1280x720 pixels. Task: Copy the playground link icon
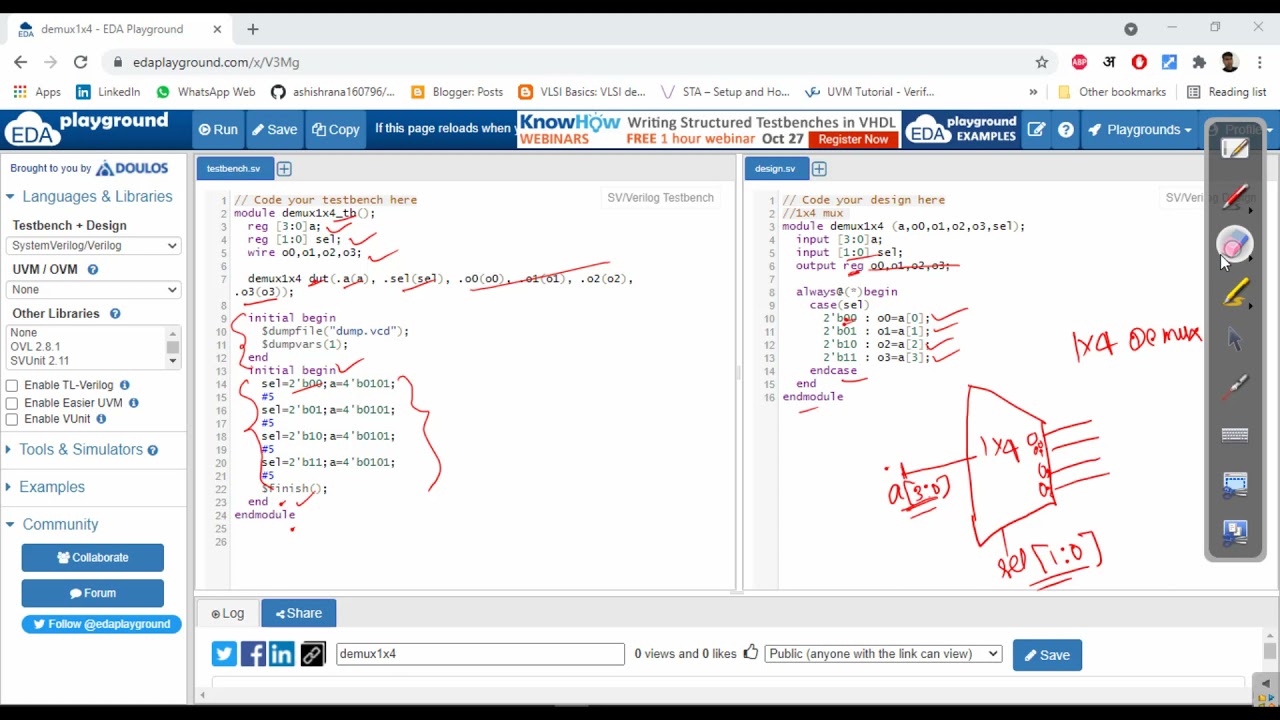[312, 654]
